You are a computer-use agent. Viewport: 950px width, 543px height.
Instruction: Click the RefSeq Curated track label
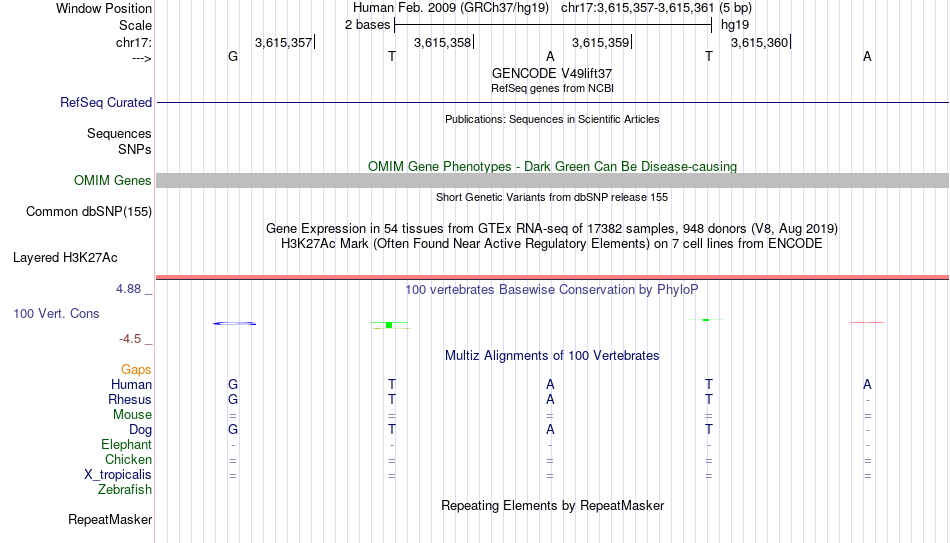tap(106, 102)
